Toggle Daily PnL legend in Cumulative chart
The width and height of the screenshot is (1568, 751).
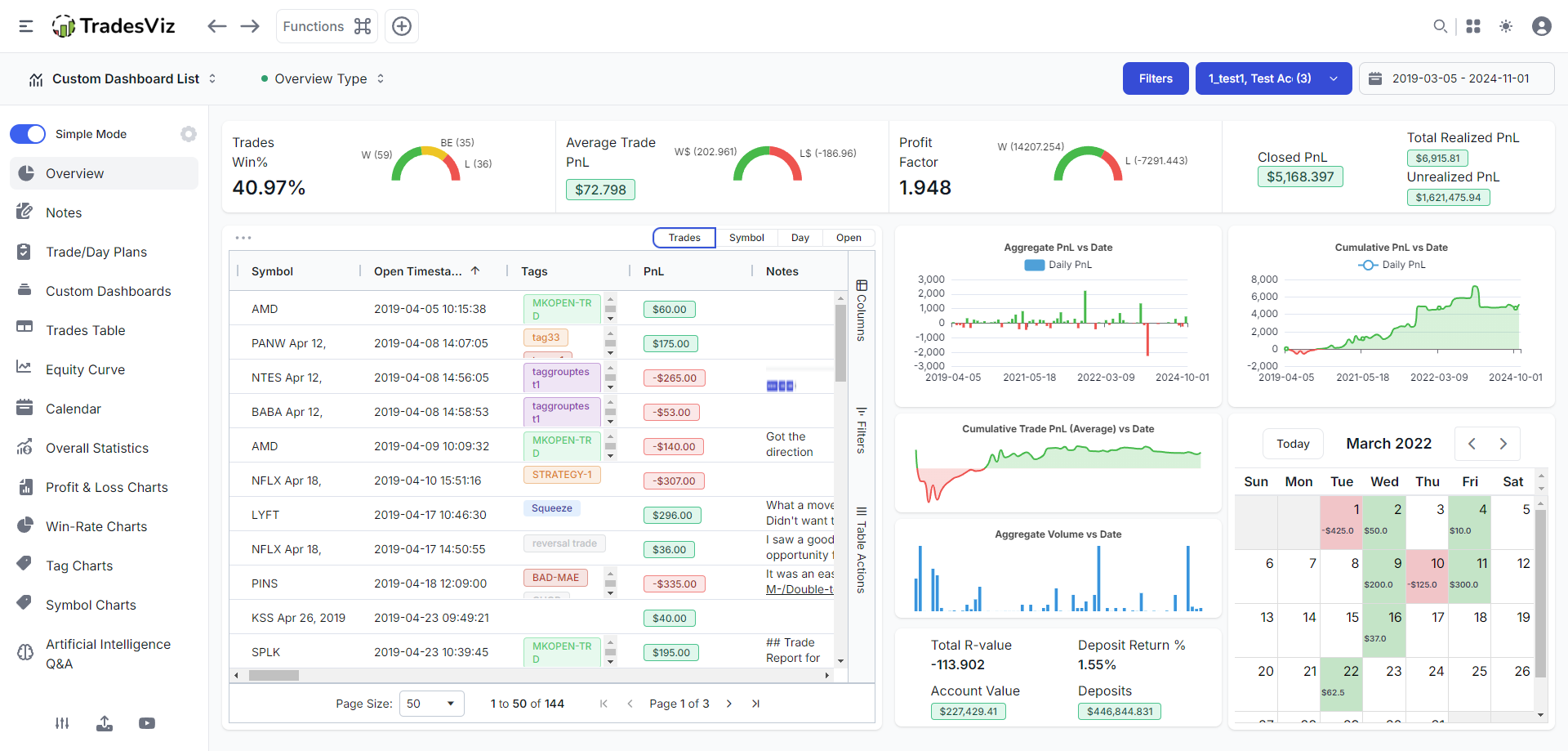1392,265
